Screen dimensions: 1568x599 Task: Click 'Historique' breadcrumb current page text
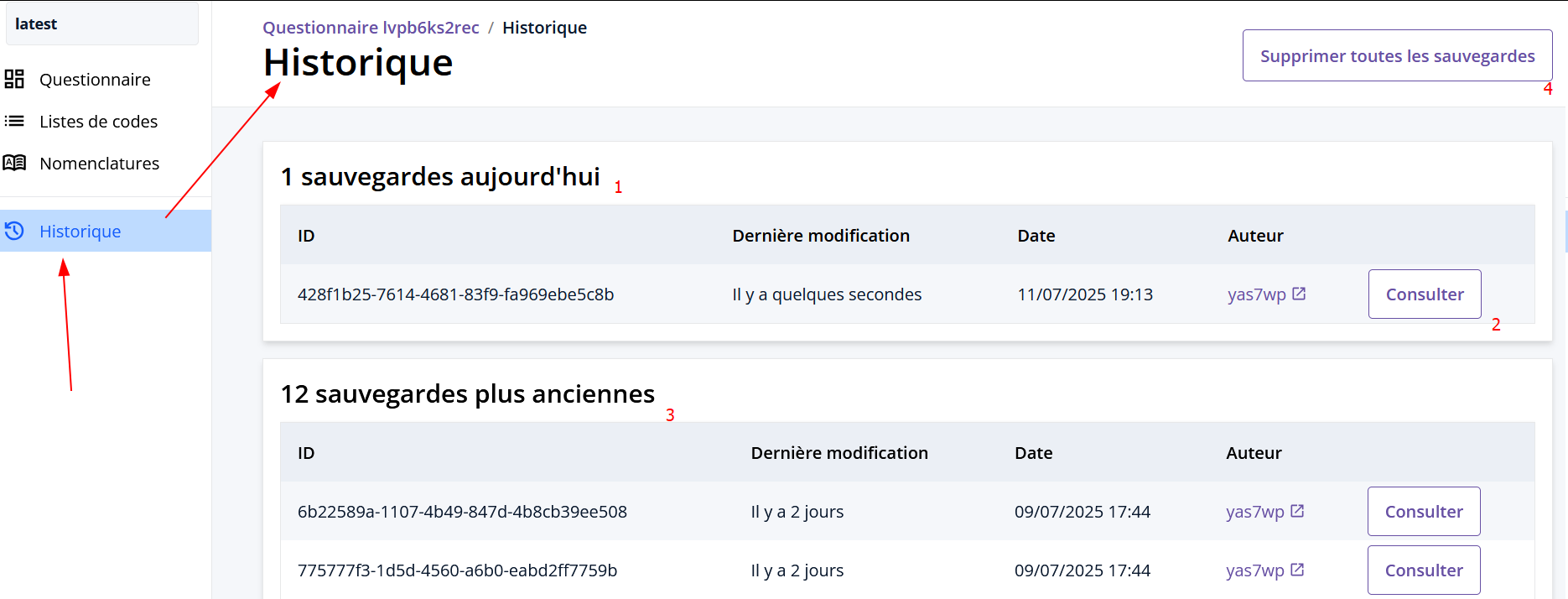click(x=544, y=28)
